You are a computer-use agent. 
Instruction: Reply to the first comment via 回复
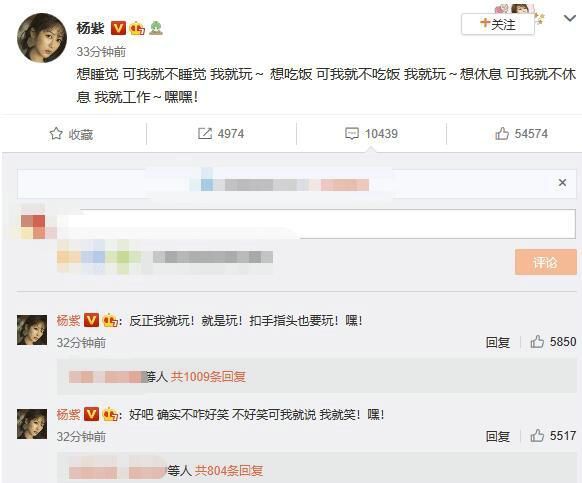point(498,342)
